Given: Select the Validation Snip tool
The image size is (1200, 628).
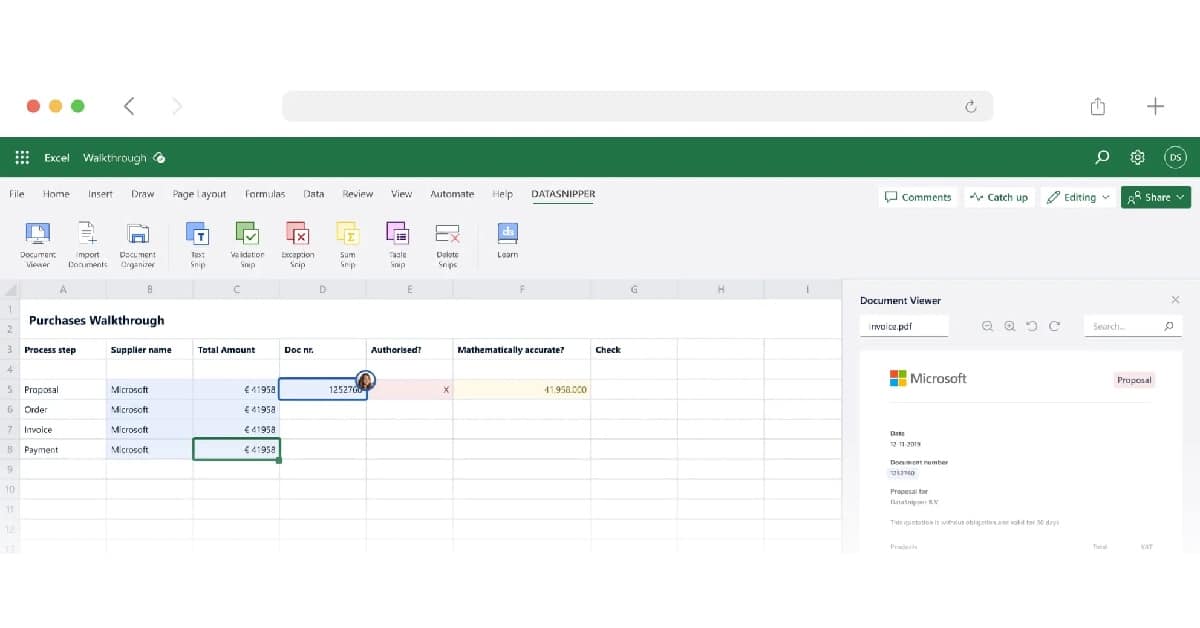Looking at the screenshot, I should coord(247,244).
